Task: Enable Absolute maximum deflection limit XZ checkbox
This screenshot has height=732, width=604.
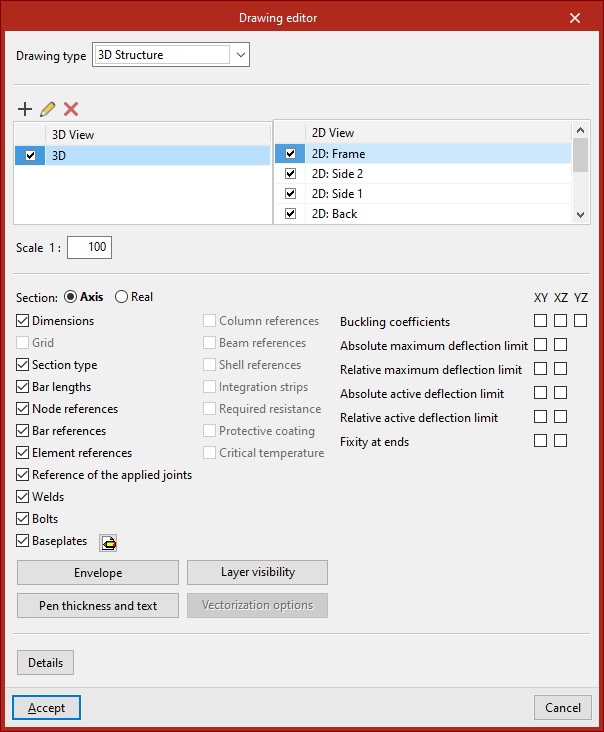Action: pos(561,345)
